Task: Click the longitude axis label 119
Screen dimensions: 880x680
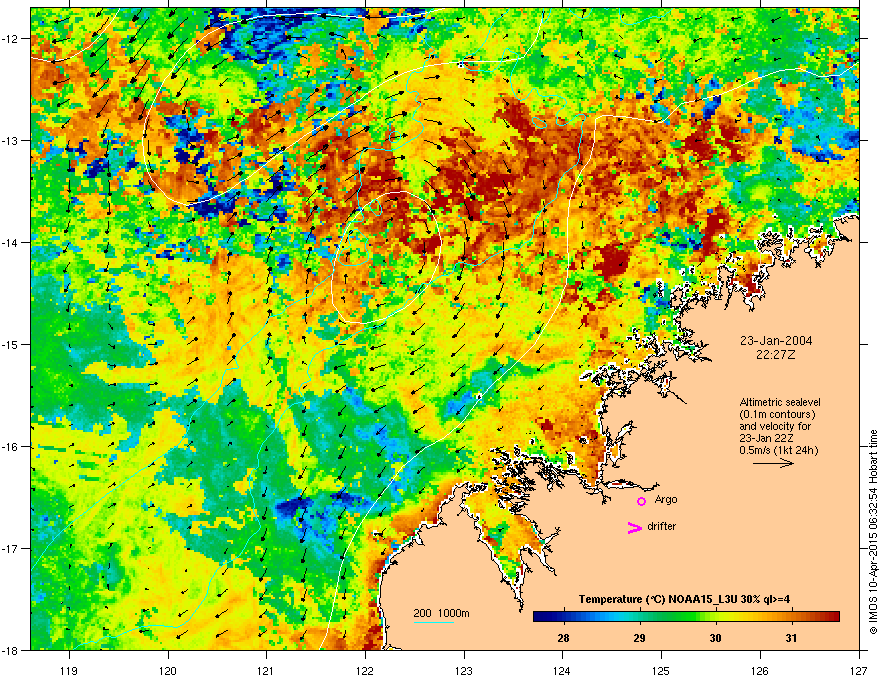Action: 69,670
